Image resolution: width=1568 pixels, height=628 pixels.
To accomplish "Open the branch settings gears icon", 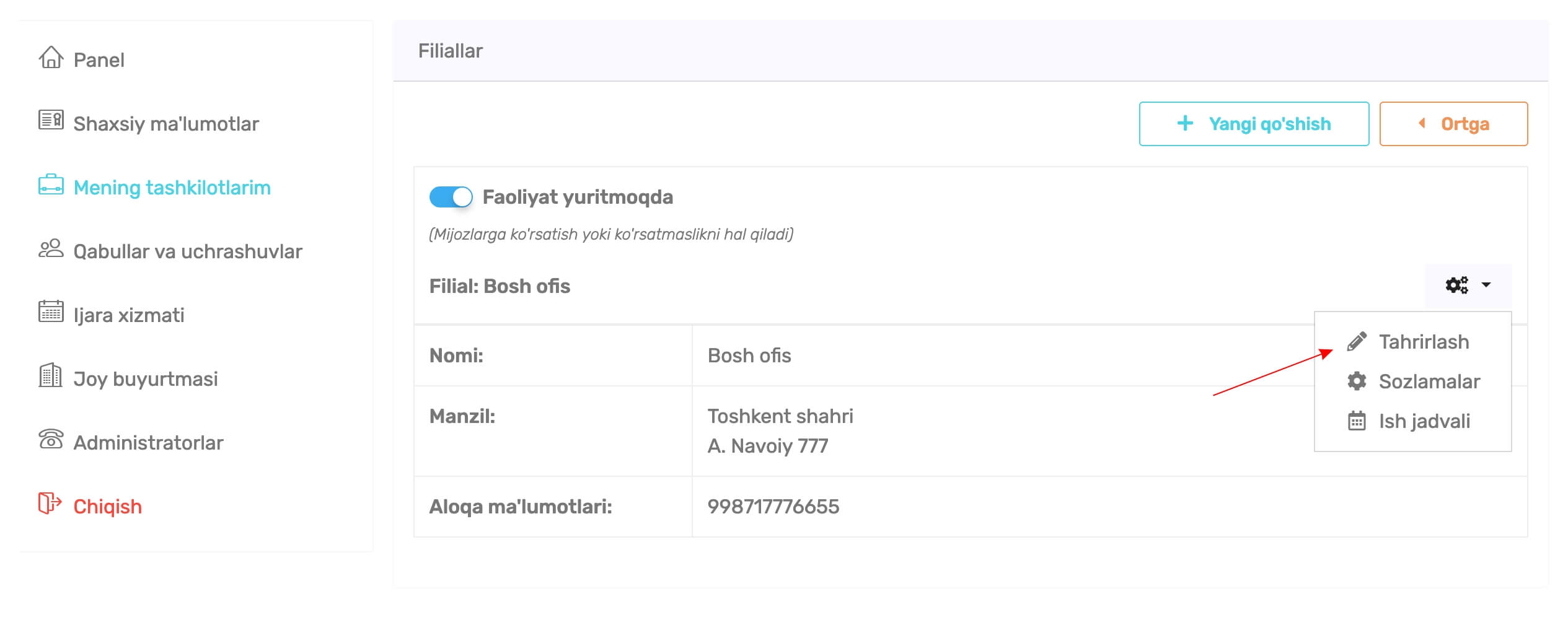I will [x=1458, y=286].
